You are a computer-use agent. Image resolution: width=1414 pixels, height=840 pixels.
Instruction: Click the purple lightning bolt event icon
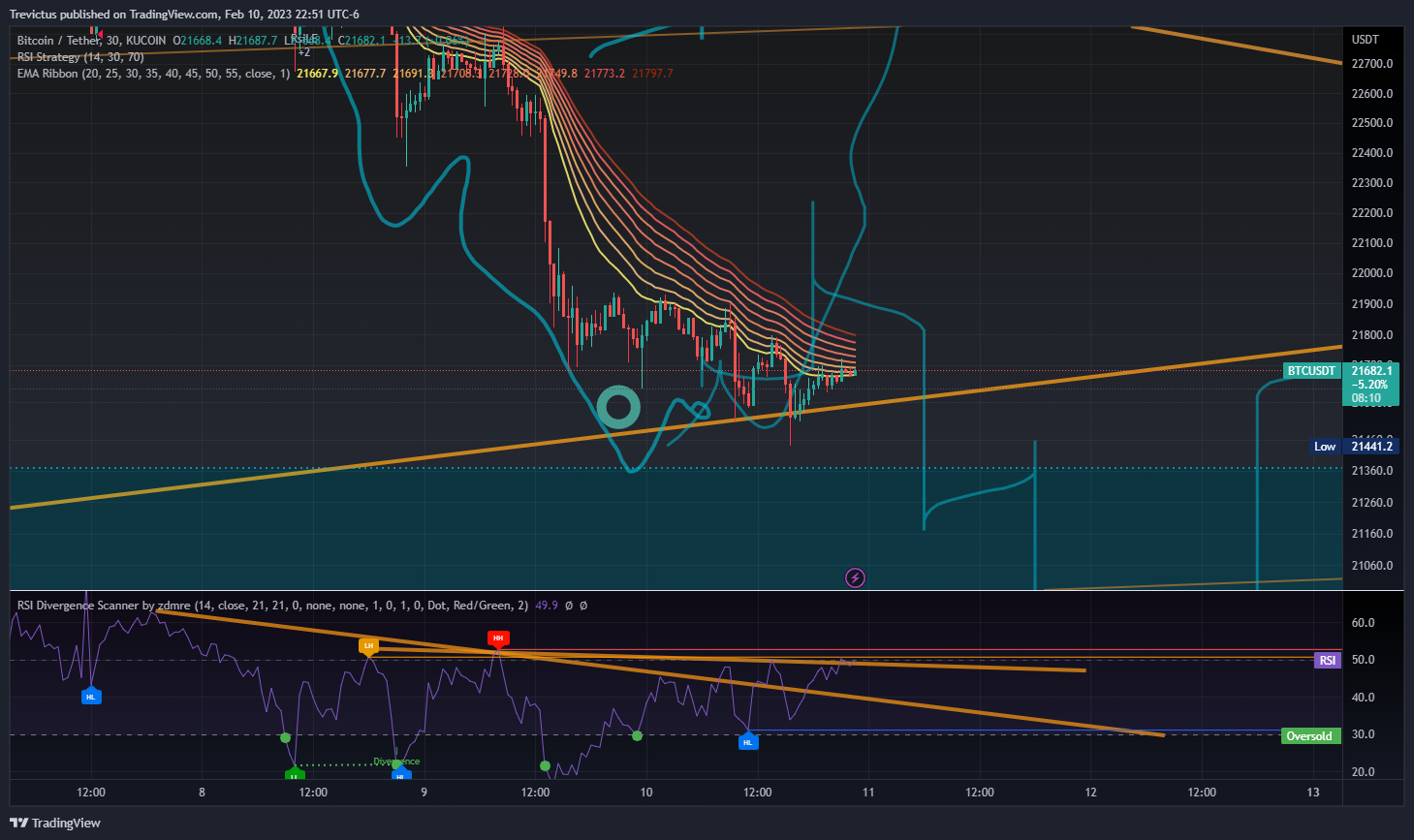[855, 578]
